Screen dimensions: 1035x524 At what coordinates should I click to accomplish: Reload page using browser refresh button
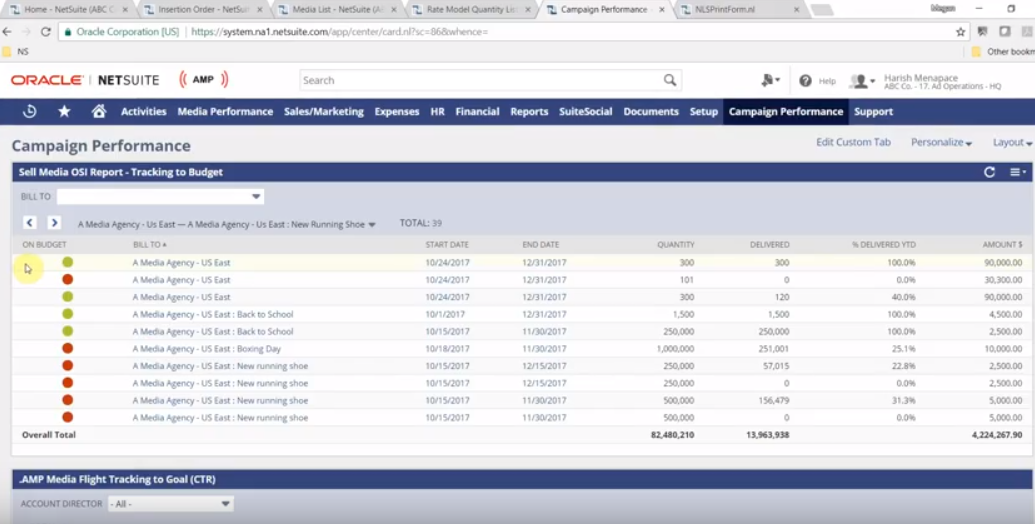click(46, 32)
